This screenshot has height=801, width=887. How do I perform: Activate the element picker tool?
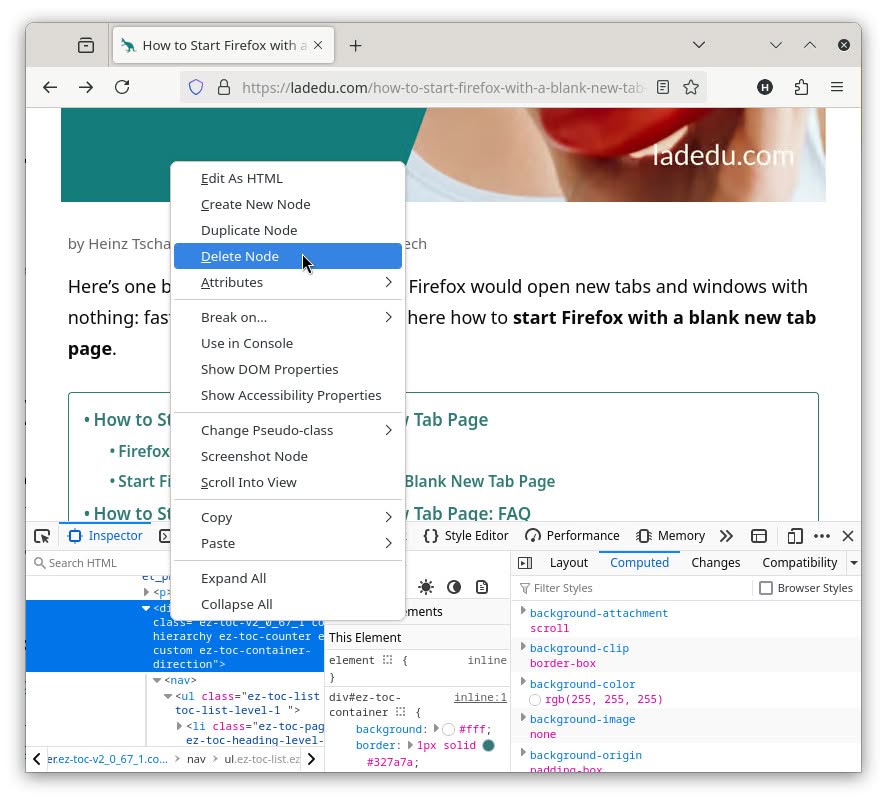(42, 536)
